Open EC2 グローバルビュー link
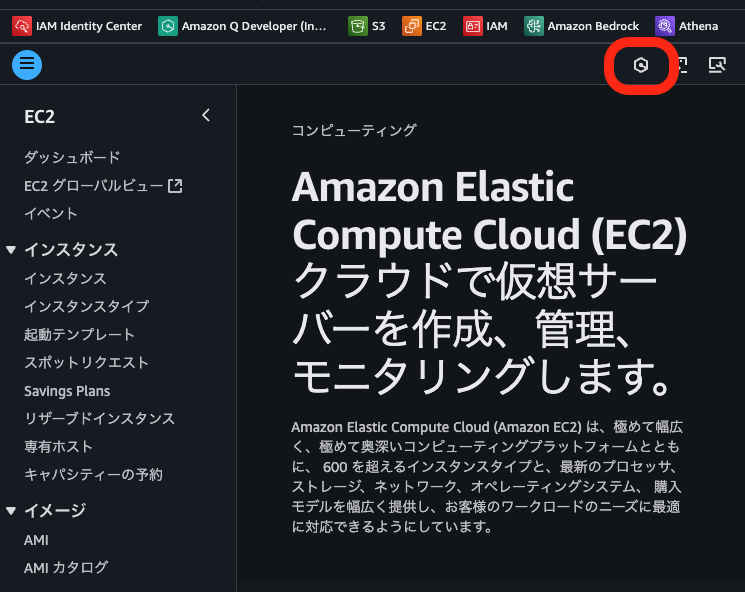745x592 pixels. tap(94, 186)
